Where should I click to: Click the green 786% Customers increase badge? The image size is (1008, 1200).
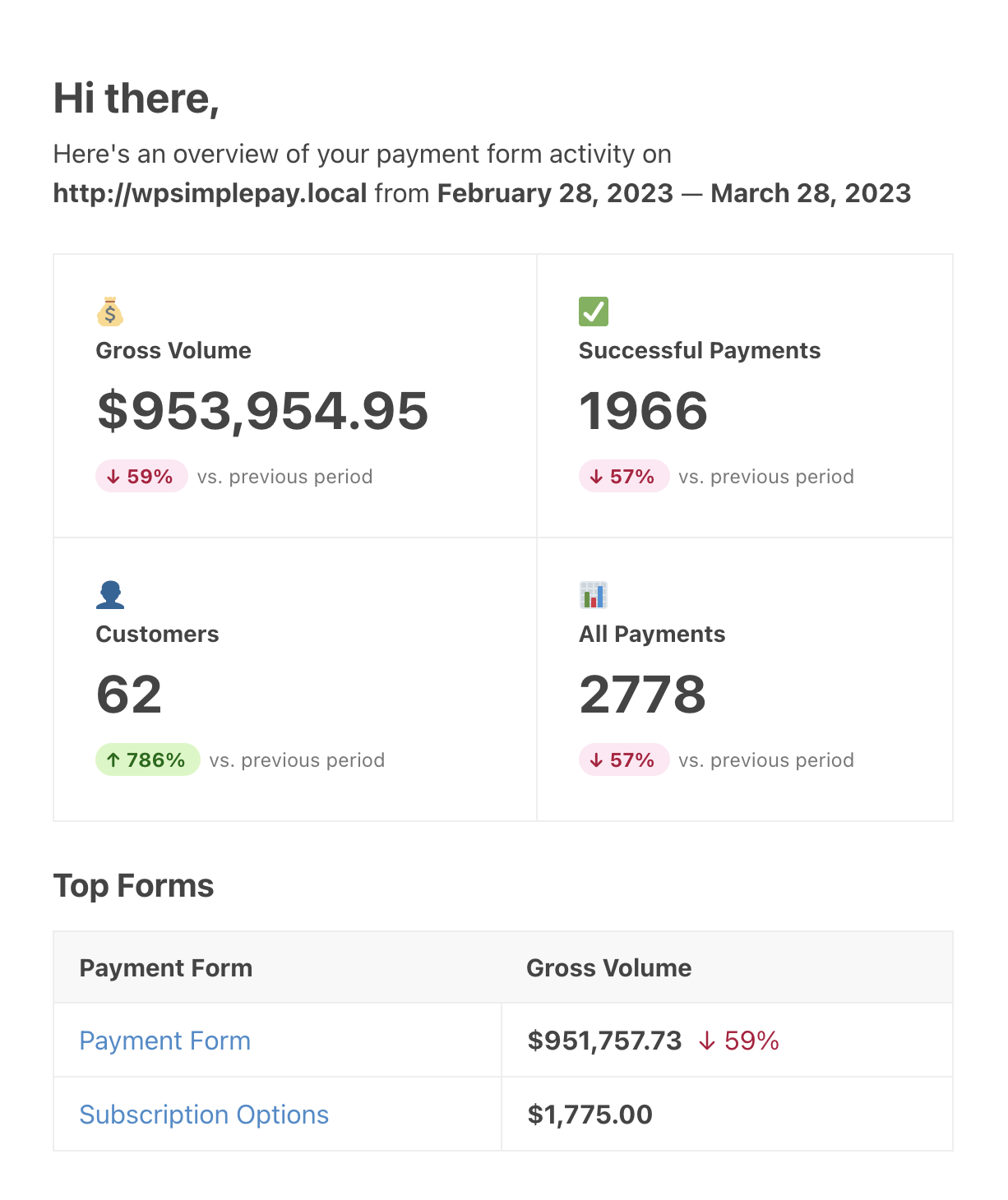(147, 760)
